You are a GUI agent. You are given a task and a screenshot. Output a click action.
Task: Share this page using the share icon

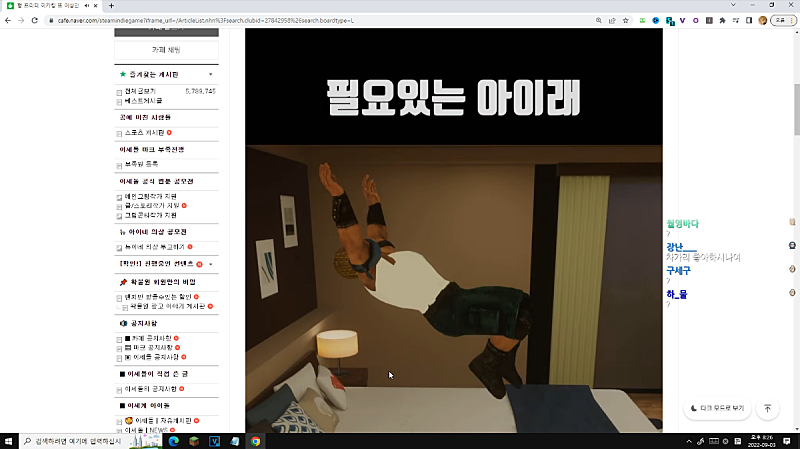[612, 20]
